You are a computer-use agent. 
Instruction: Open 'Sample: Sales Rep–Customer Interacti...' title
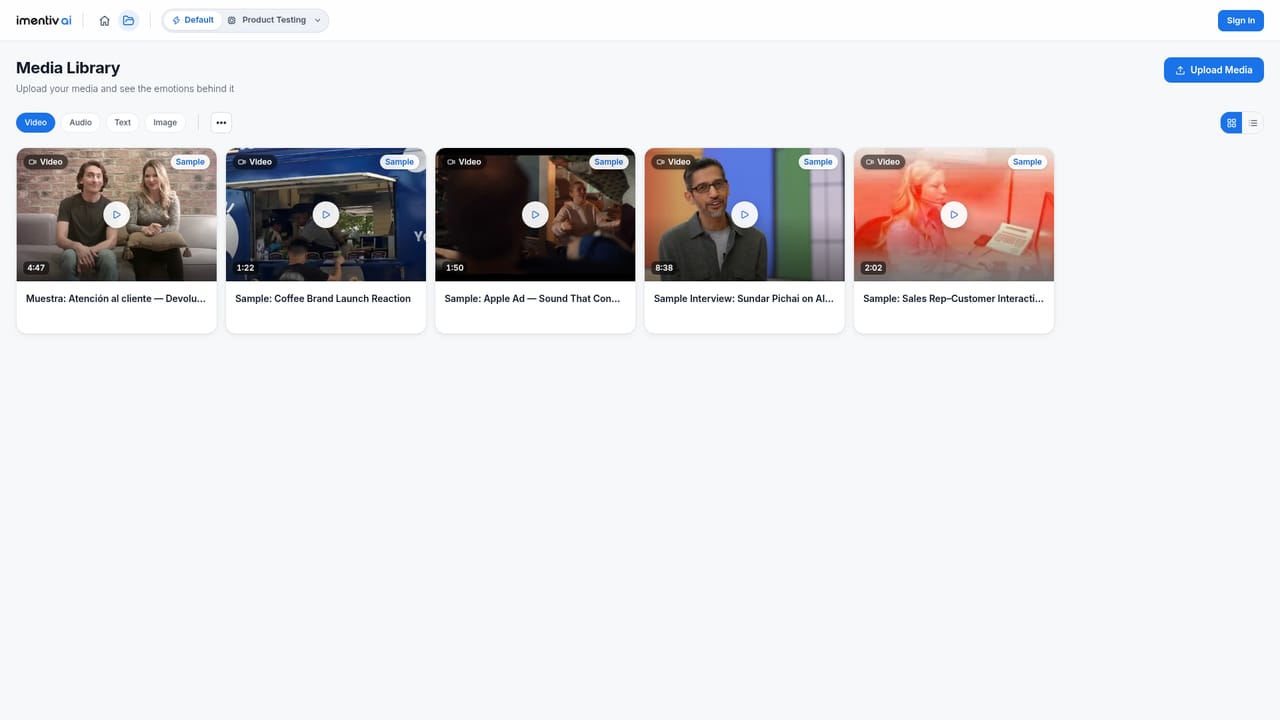click(x=953, y=299)
